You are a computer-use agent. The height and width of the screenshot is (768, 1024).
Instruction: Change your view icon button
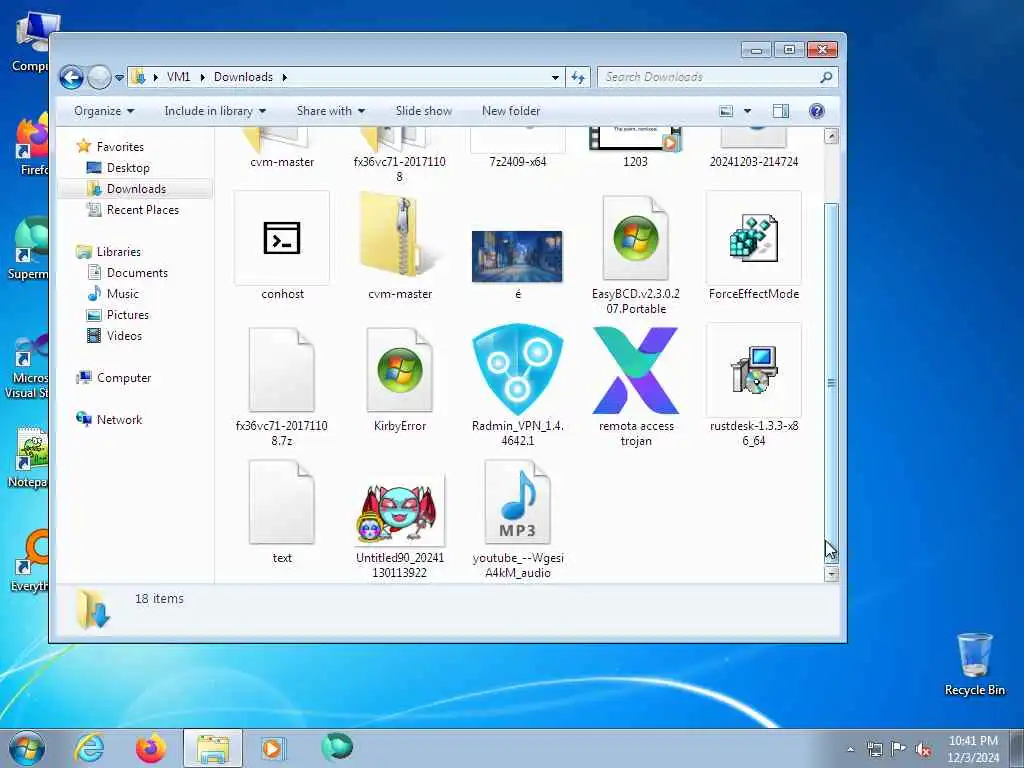(x=726, y=111)
